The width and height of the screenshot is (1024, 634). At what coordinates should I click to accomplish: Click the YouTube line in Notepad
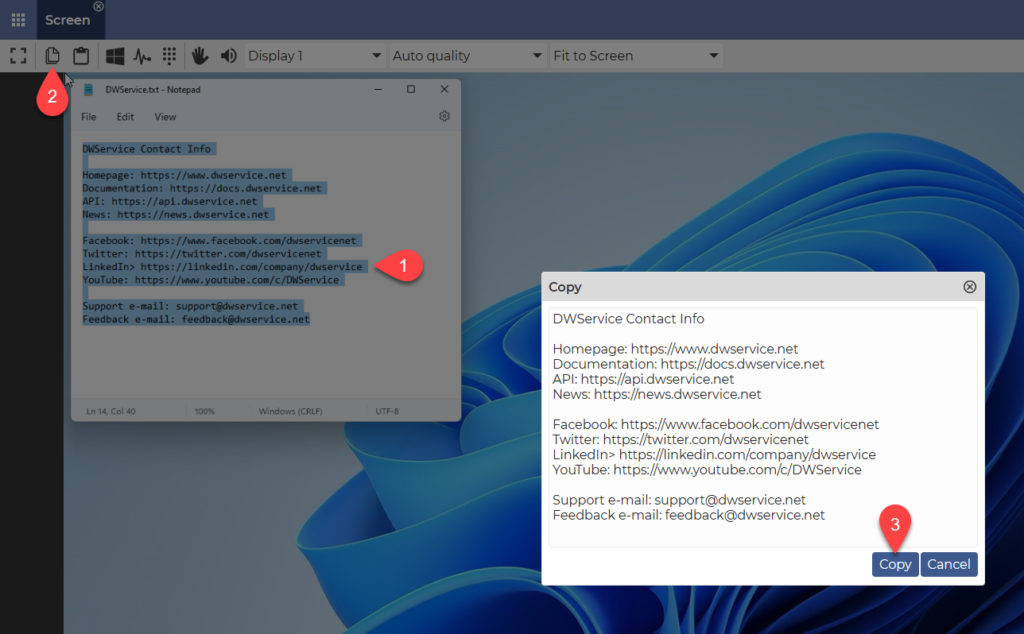point(210,279)
